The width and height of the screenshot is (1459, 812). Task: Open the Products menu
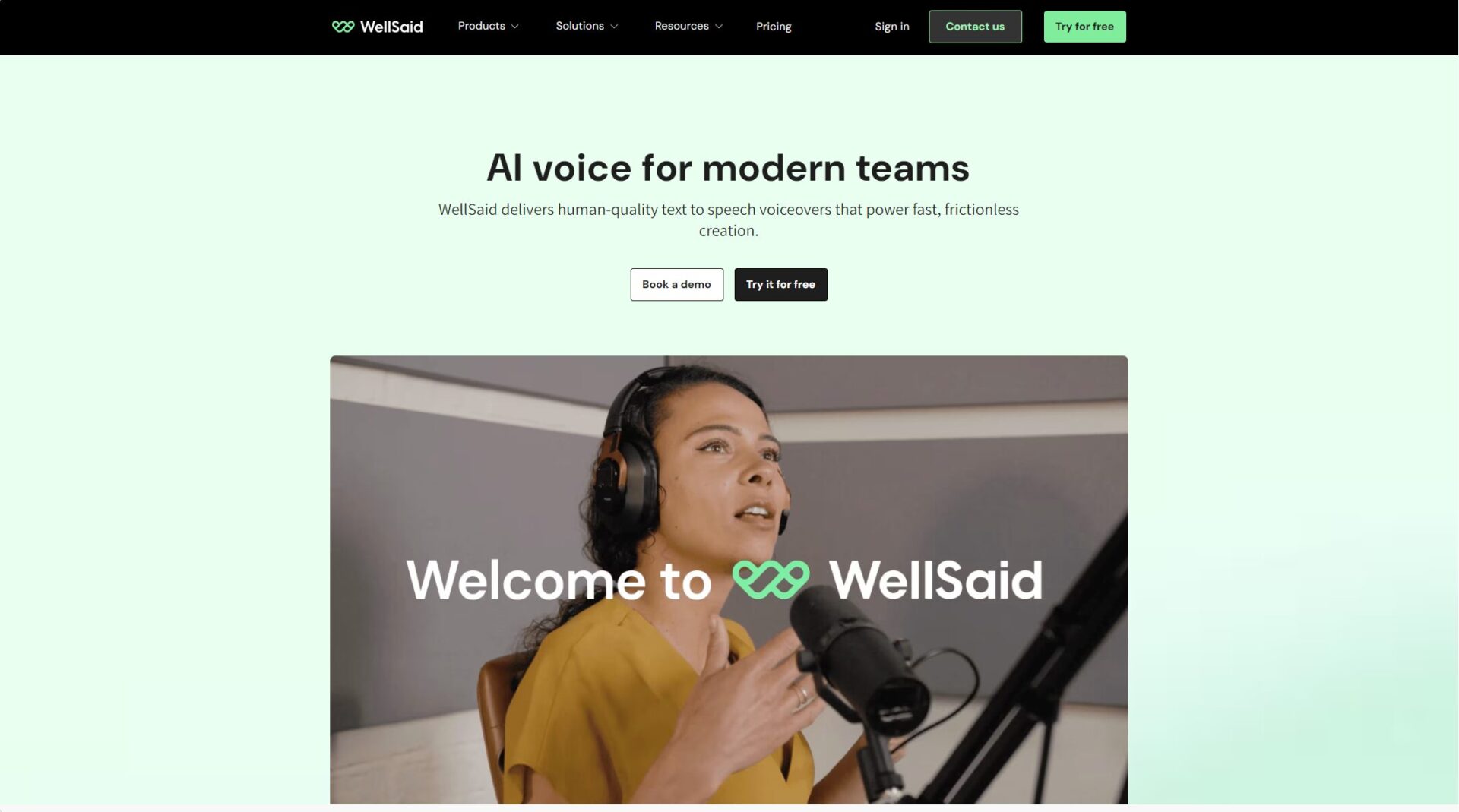481,26
